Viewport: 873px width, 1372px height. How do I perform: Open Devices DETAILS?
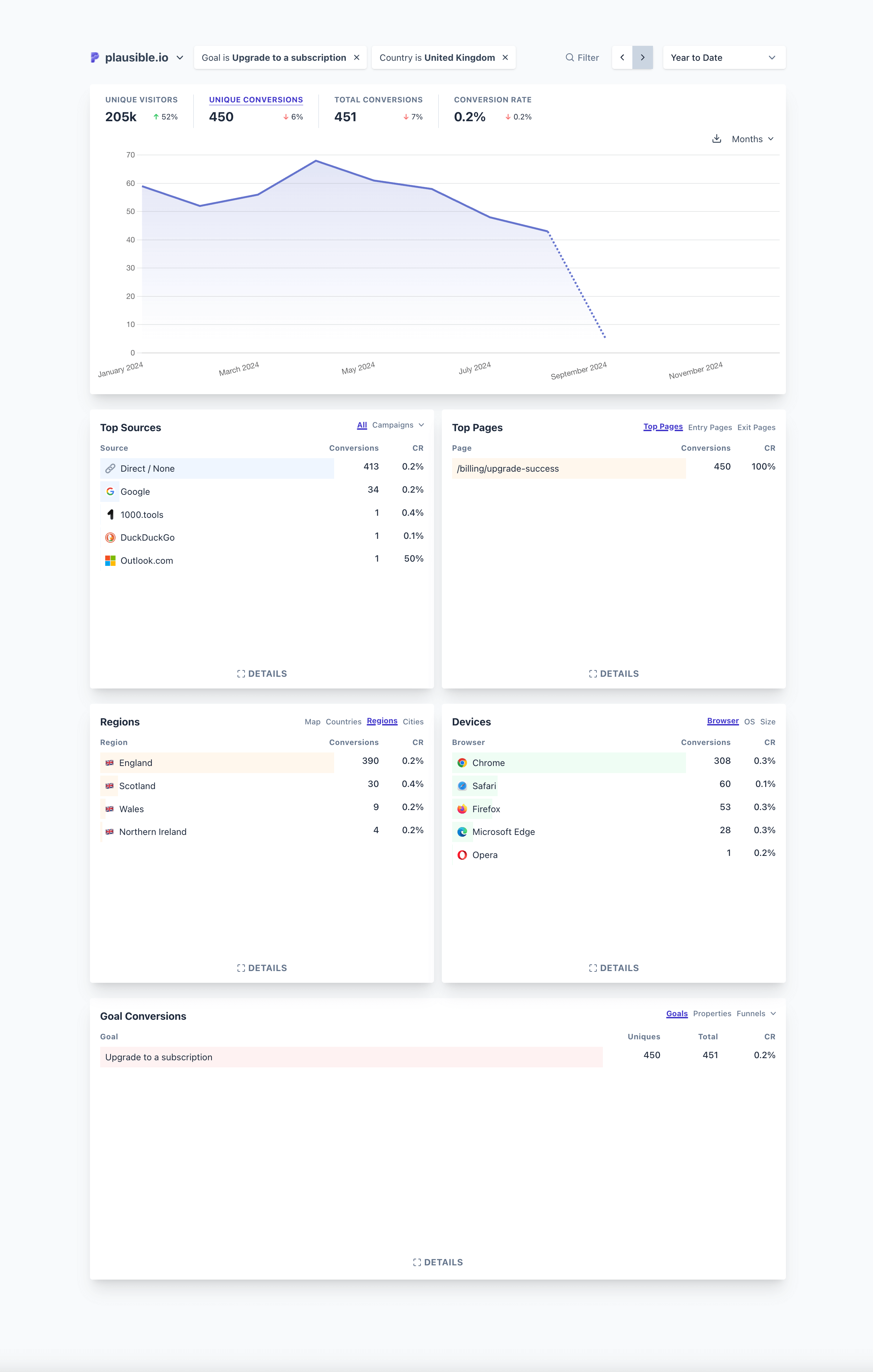click(x=614, y=968)
